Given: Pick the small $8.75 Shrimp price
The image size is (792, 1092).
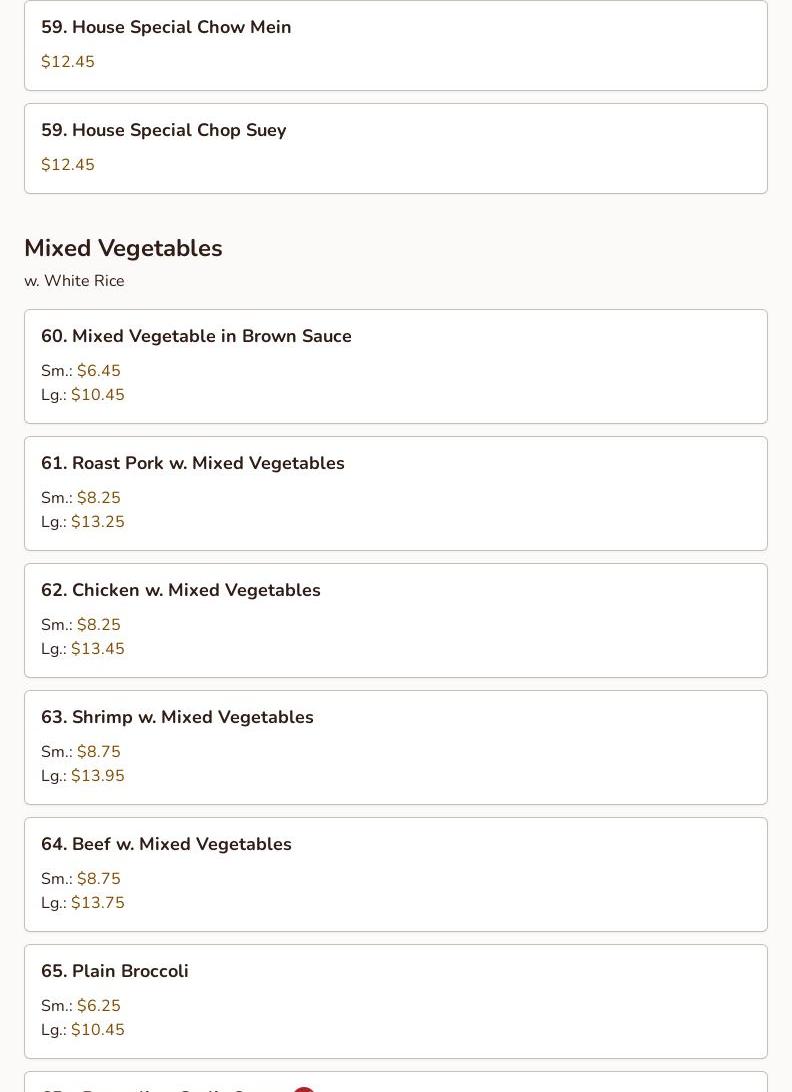Looking at the screenshot, I should pos(98,752).
